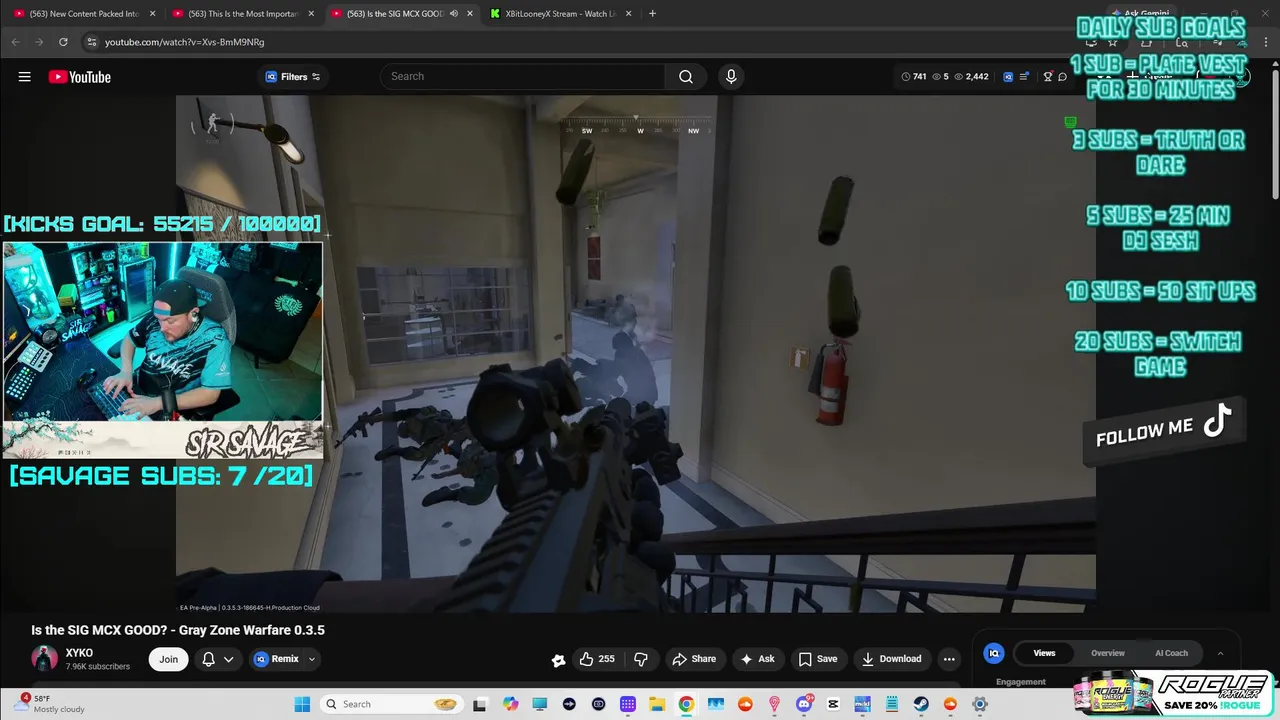Open the more actions ellipsis menu
This screenshot has width=1280, height=720.
pyautogui.click(x=949, y=659)
